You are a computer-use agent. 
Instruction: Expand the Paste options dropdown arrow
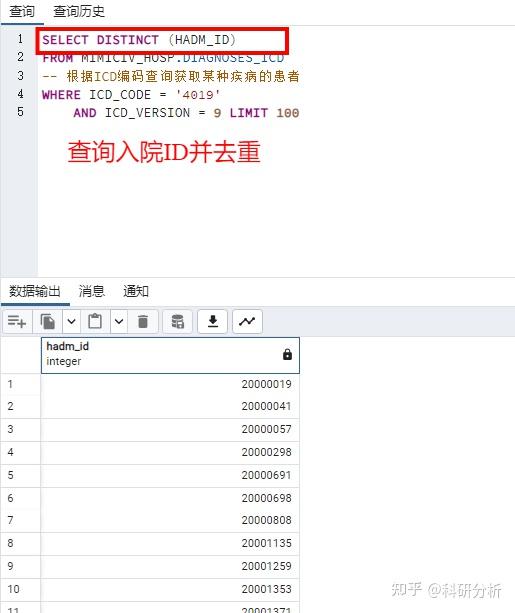click(119, 322)
